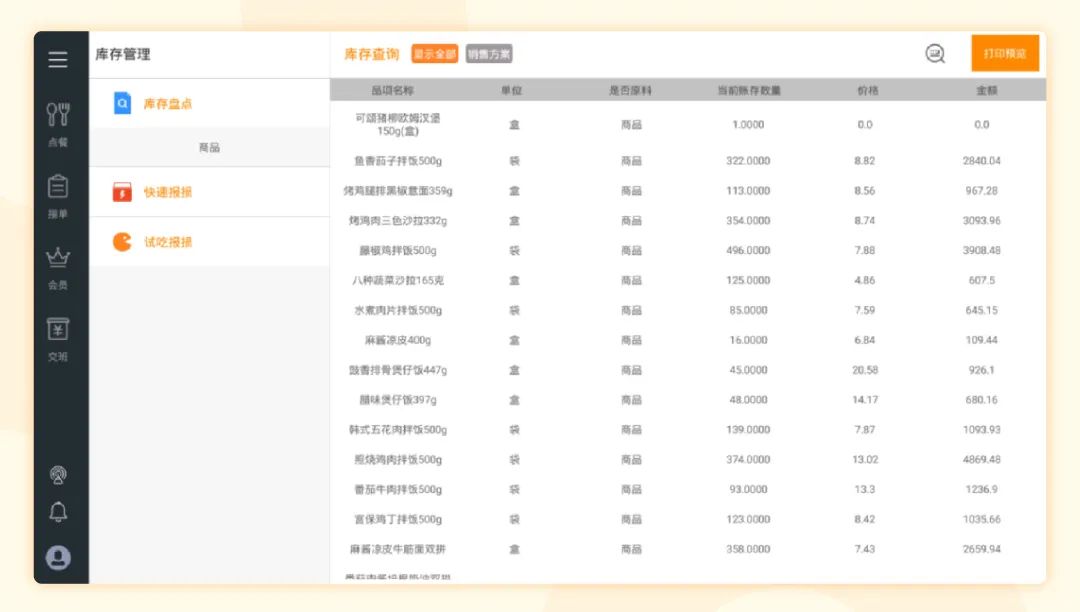Select the 麻酱凉皮400g item

398,340
